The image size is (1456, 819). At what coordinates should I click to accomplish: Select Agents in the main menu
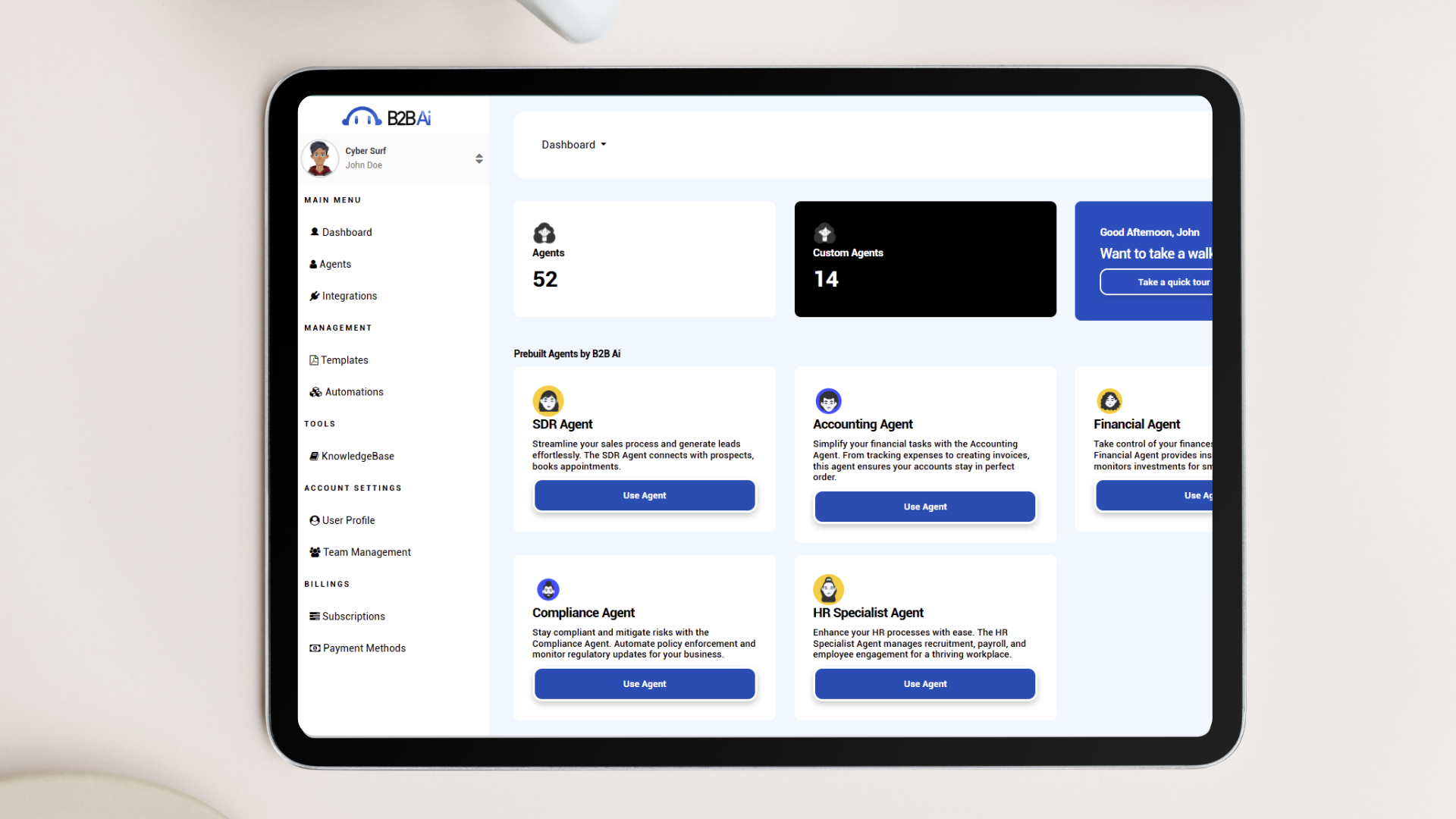pos(334,264)
